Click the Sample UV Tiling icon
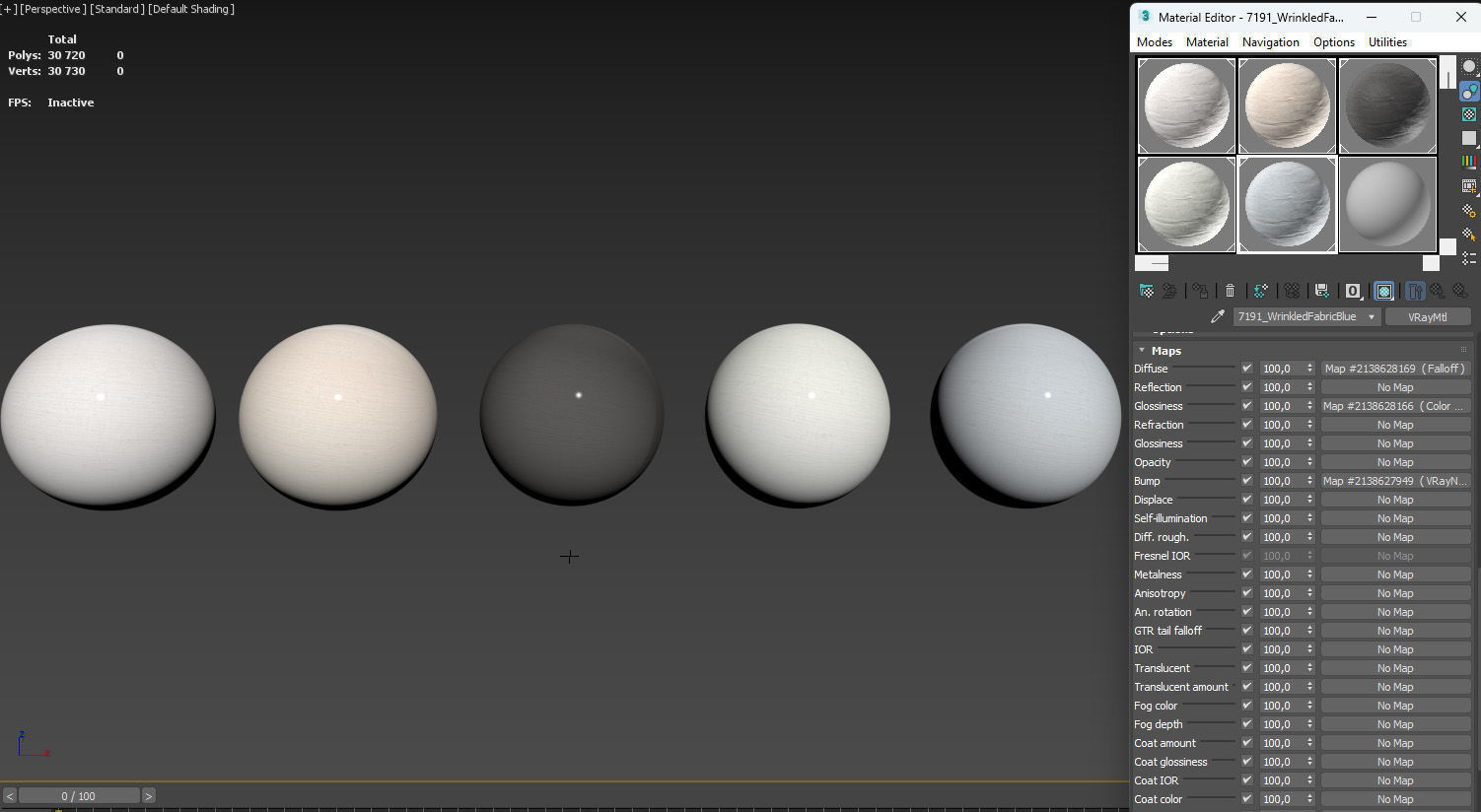This screenshot has height=812, width=1481. 1469,138
